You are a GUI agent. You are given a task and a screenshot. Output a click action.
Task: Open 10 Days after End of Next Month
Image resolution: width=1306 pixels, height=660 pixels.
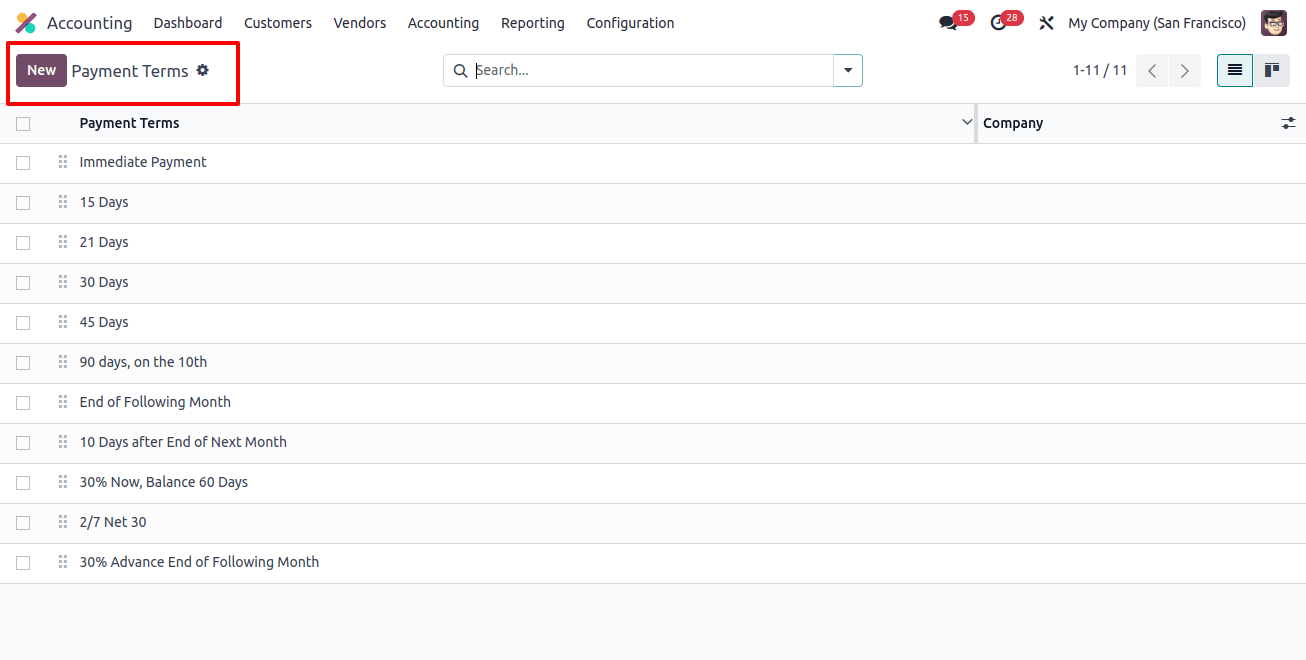[x=183, y=442]
